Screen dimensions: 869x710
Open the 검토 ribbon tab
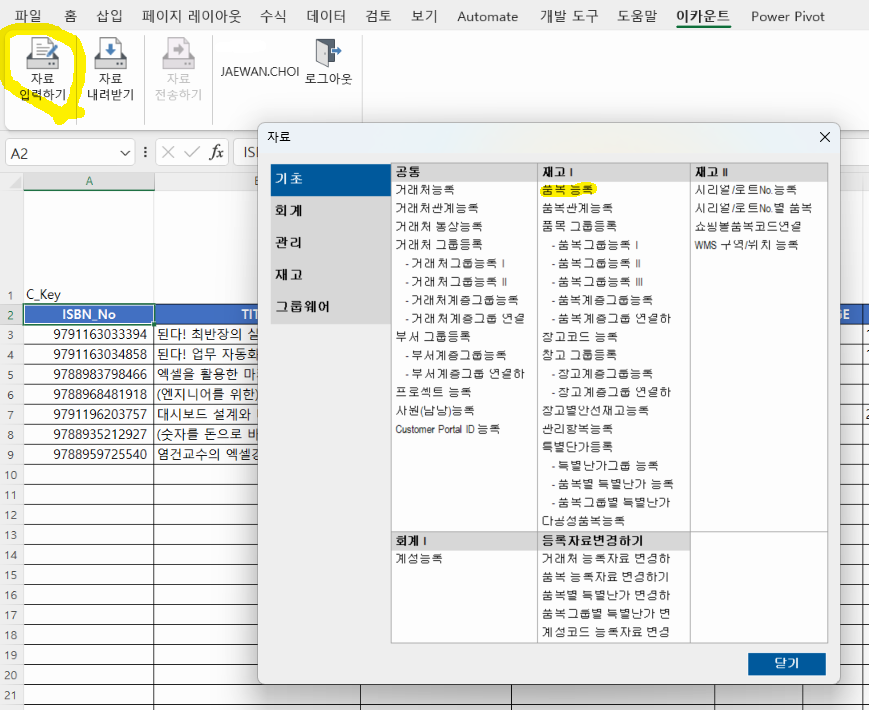click(379, 16)
